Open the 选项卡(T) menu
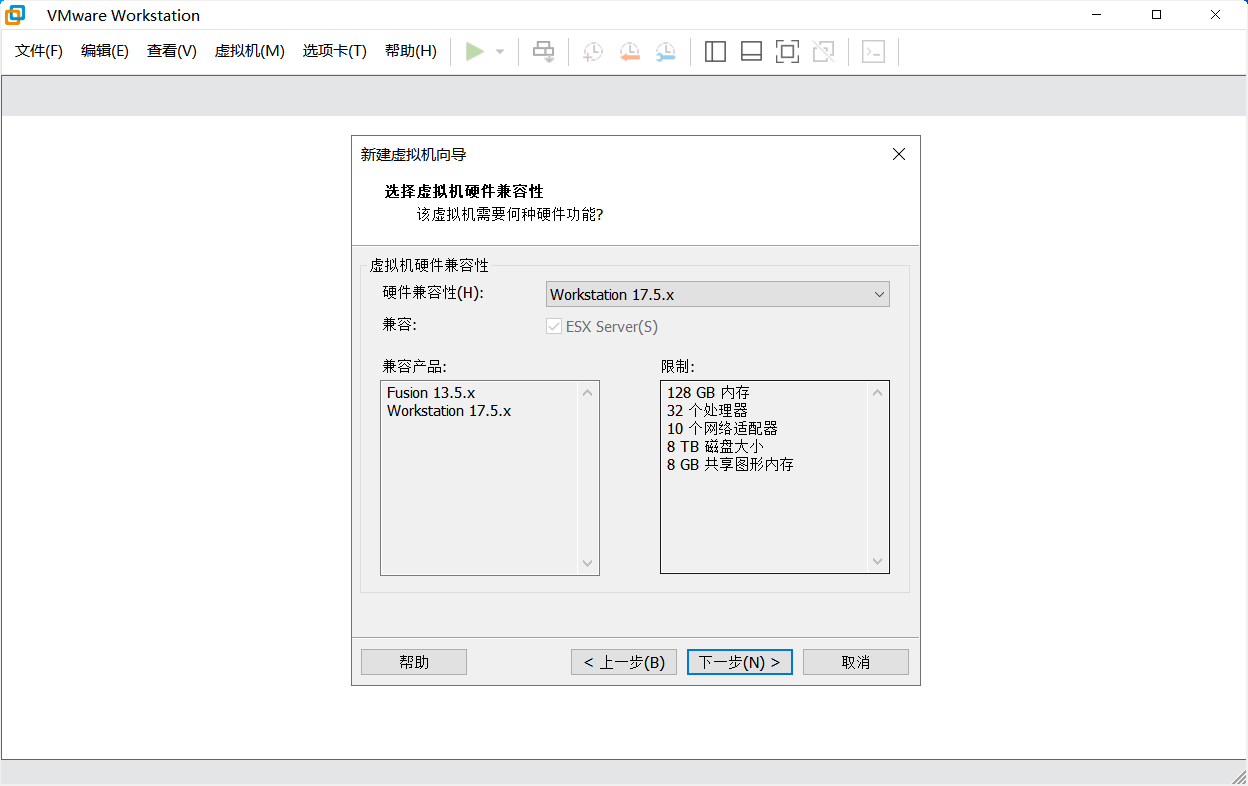The width and height of the screenshot is (1248, 786). (x=334, y=51)
